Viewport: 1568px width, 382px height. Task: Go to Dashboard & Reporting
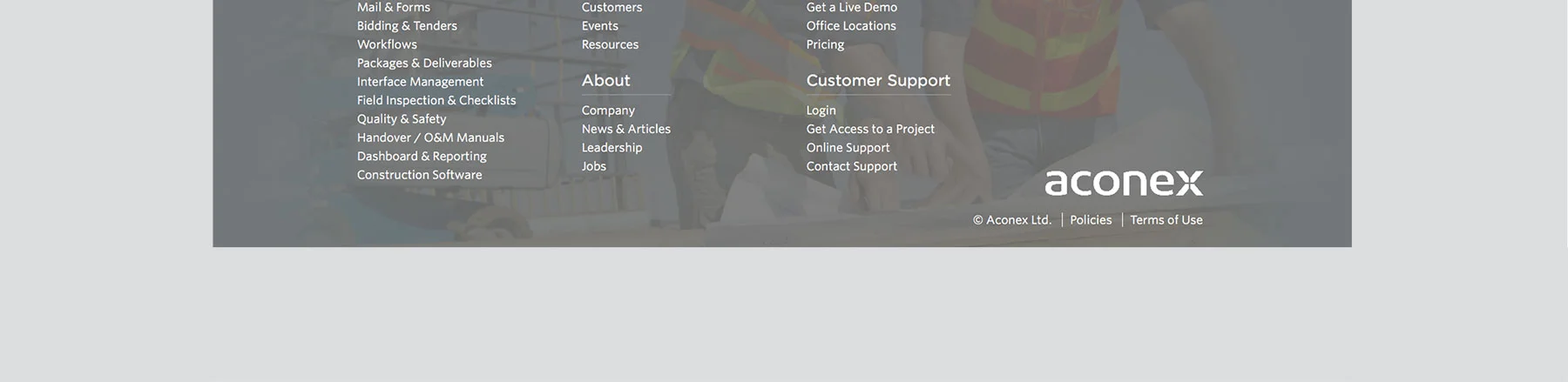pyautogui.click(x=422, y=157)
